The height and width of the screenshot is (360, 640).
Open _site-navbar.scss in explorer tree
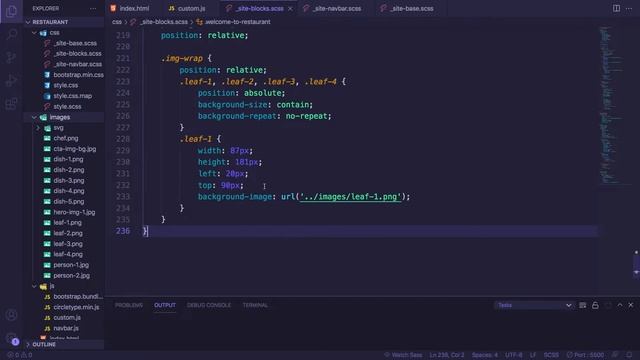coord(78,64)
